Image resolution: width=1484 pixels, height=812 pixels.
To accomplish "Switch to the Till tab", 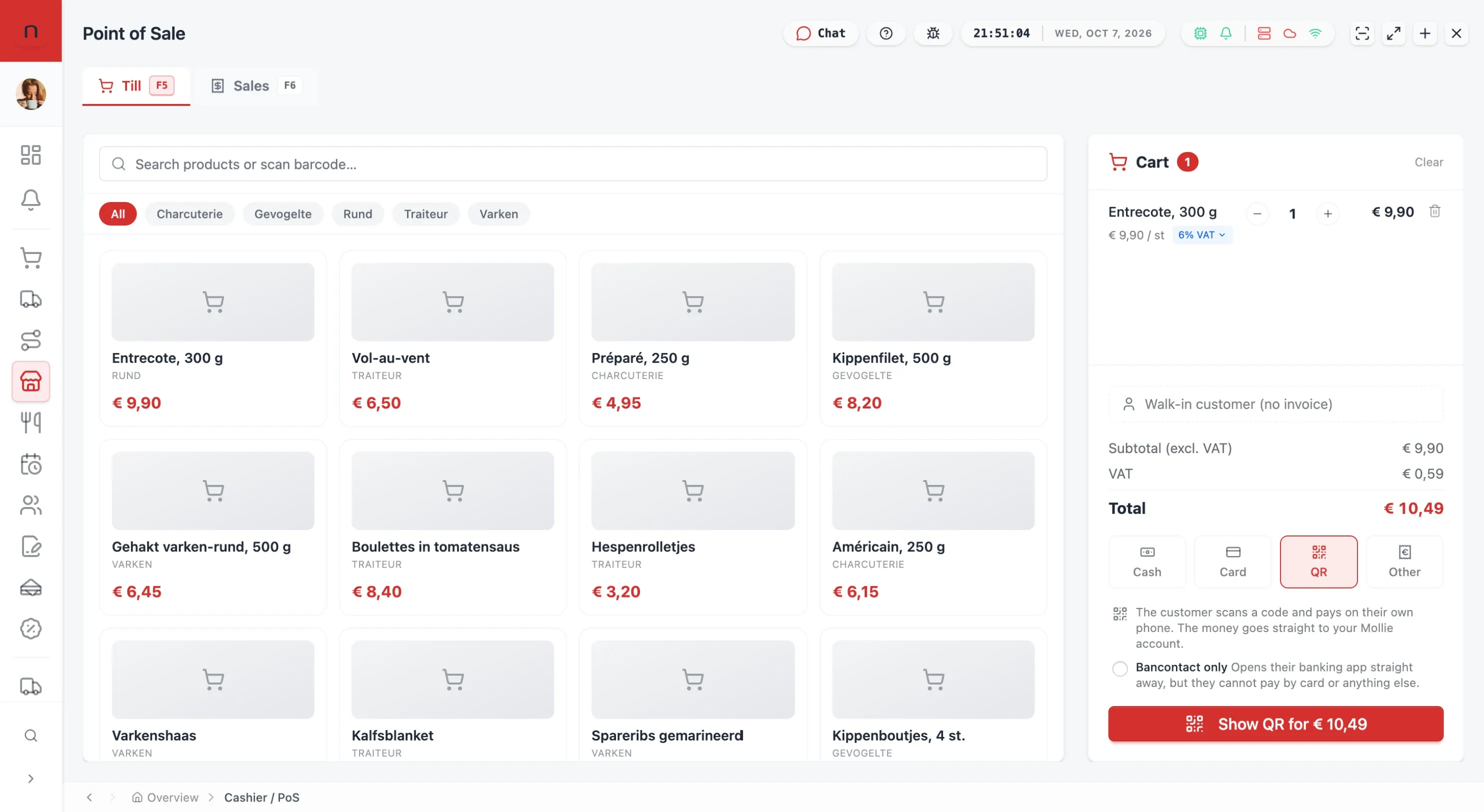I will (x=136, y=86).
